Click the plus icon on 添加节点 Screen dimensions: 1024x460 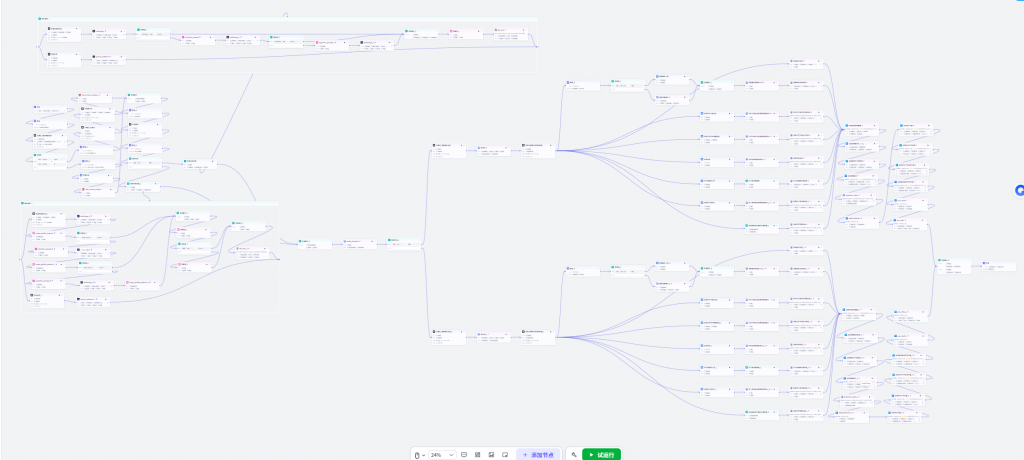click(526, 455)
